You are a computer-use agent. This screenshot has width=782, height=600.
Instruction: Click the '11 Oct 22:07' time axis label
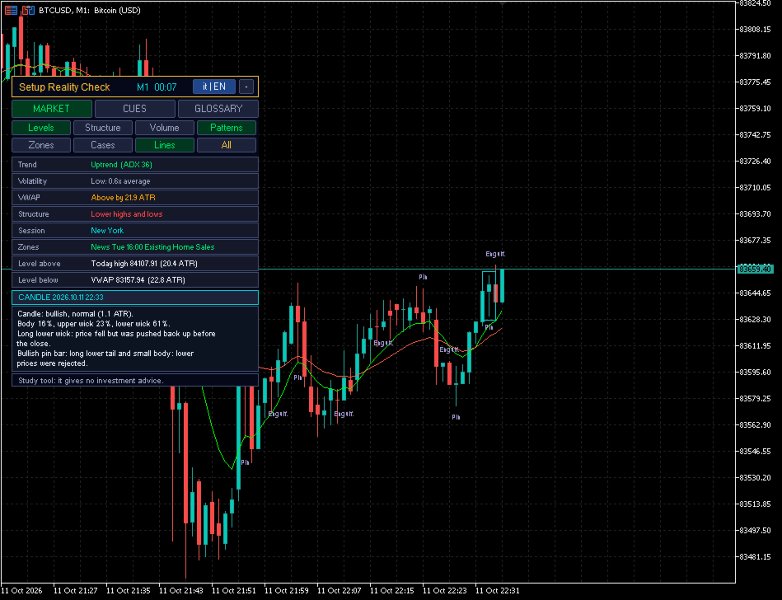click(339, 591)
